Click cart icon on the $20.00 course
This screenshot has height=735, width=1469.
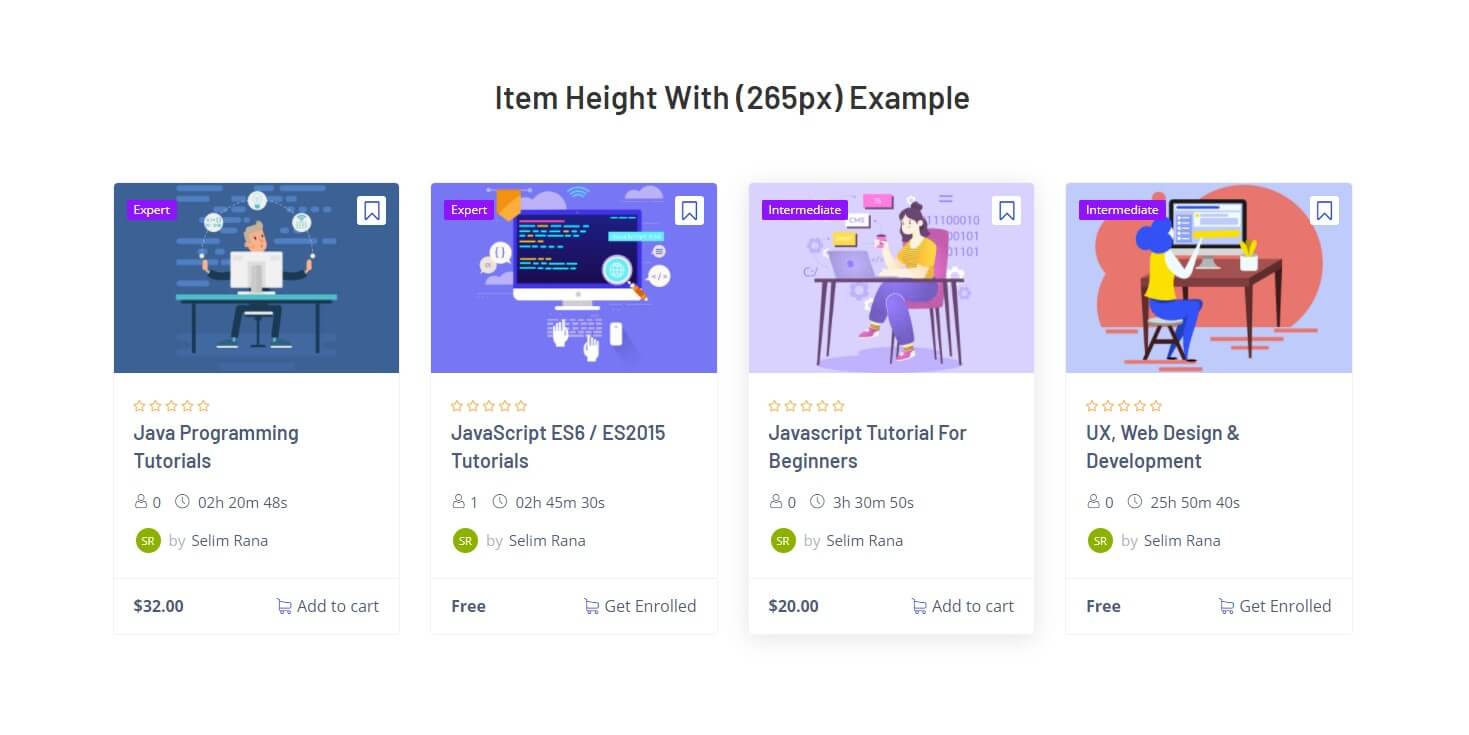(x=919, y=606)
